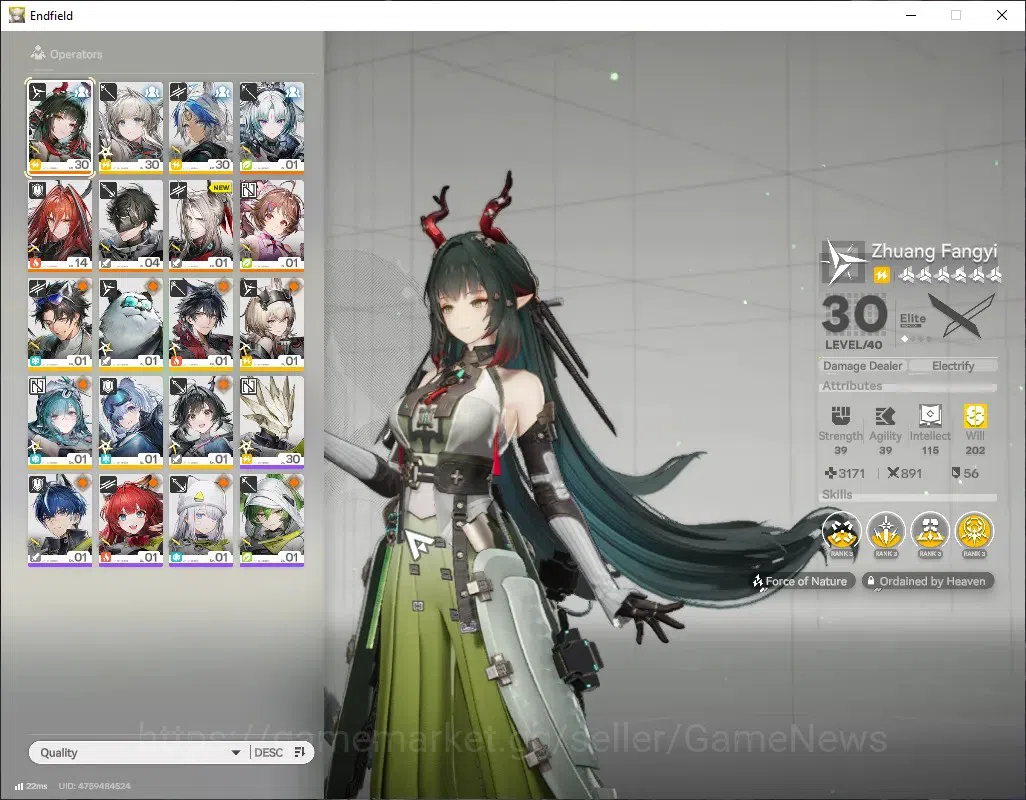Close the Endfield window
This screenshot has height=800, width=1026.
1002,15
